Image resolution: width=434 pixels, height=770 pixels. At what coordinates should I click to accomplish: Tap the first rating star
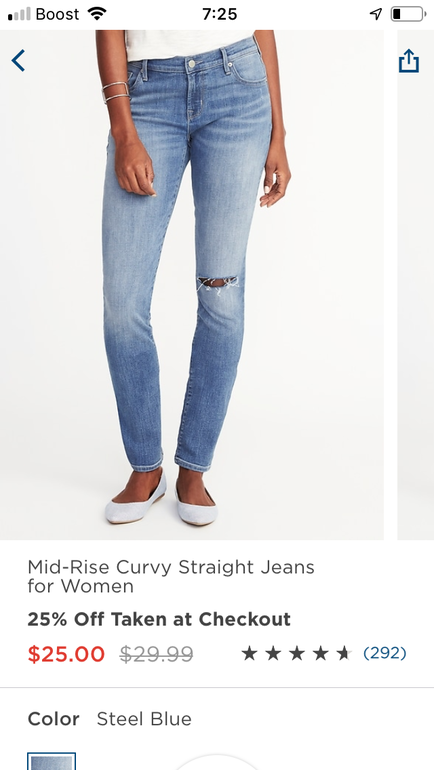249,653
